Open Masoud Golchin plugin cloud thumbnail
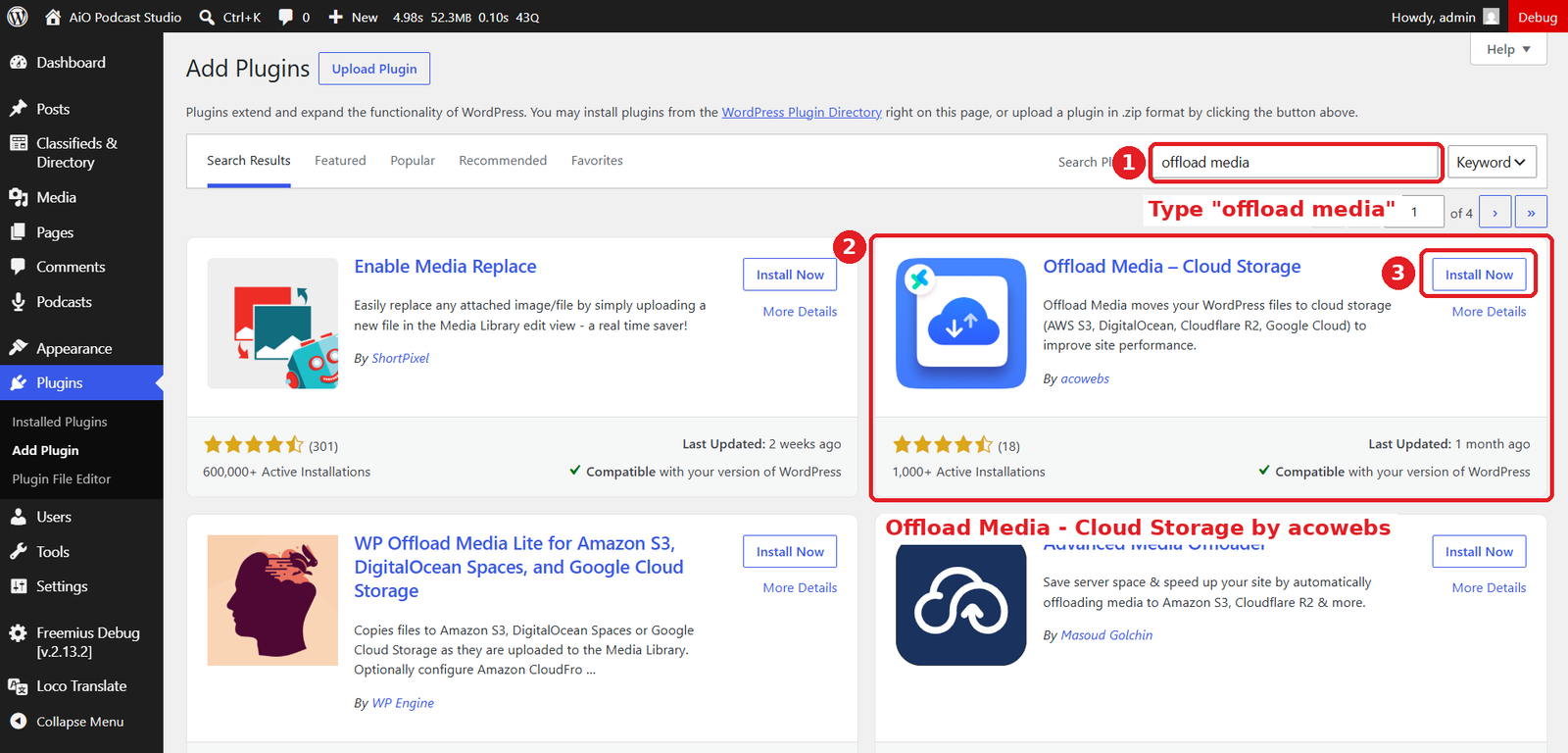Image resolution: width=1568 pixels, height=753 pixels. click(x=961, y=605)
